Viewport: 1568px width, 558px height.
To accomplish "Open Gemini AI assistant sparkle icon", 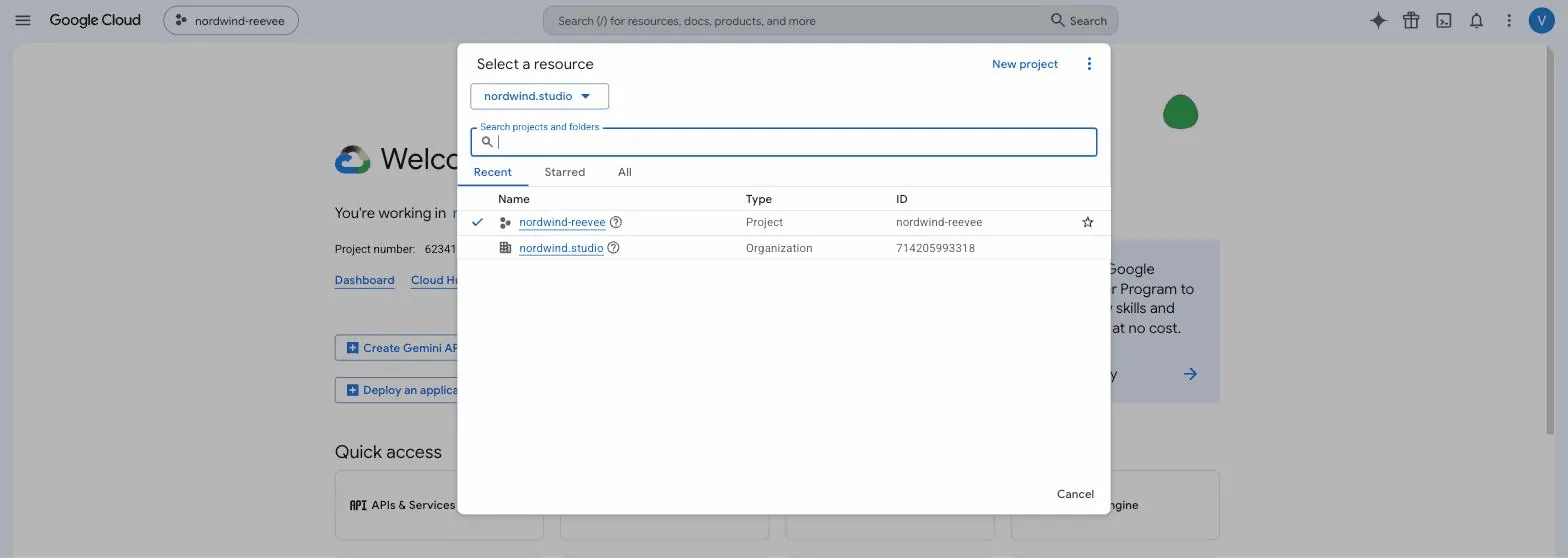I will [x=1378, y=20].
